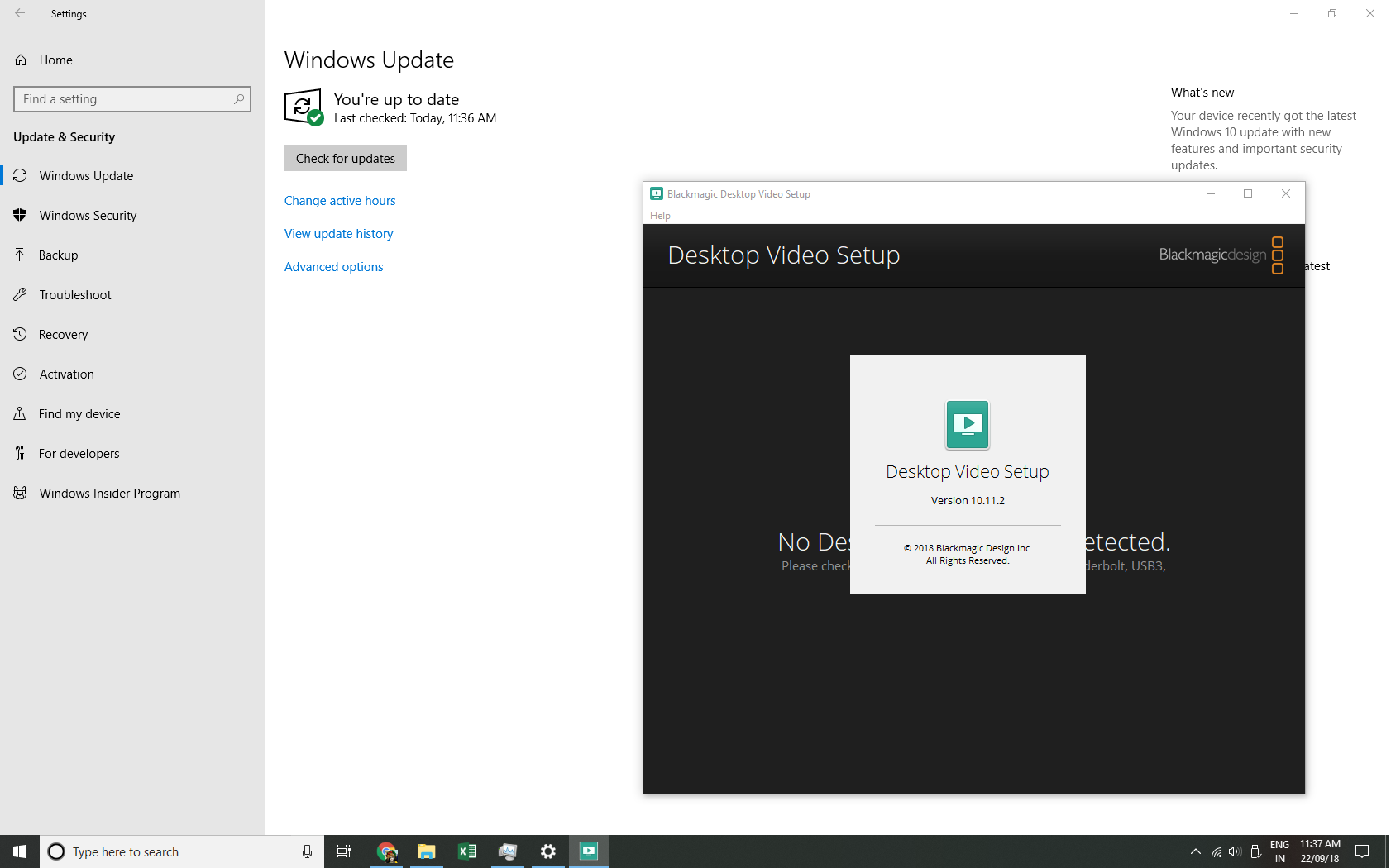Click the Windows Update sync icon in the sidebar

click(x=20, y=175)
